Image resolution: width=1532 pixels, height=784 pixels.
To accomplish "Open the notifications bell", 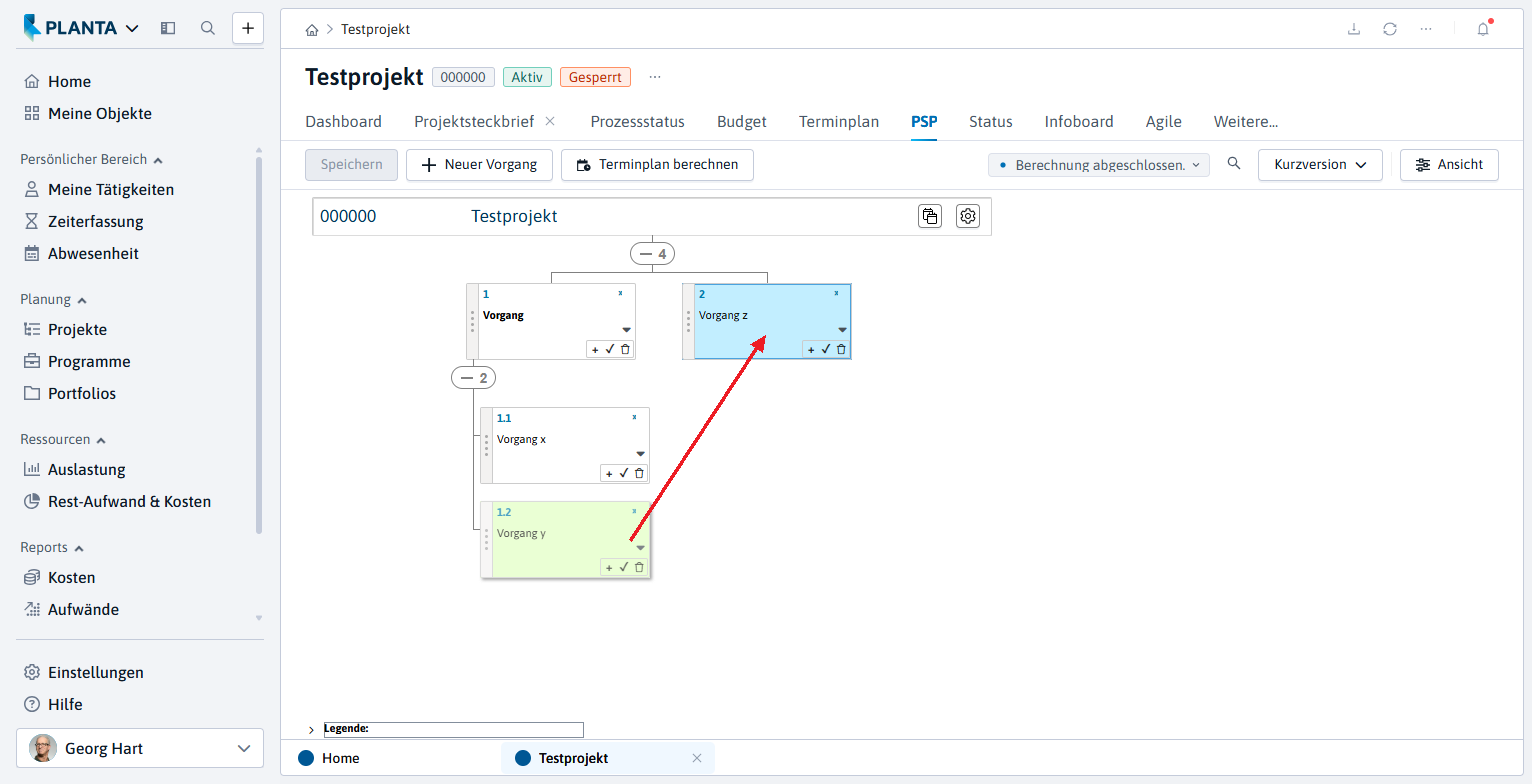I will point(1483,29).
